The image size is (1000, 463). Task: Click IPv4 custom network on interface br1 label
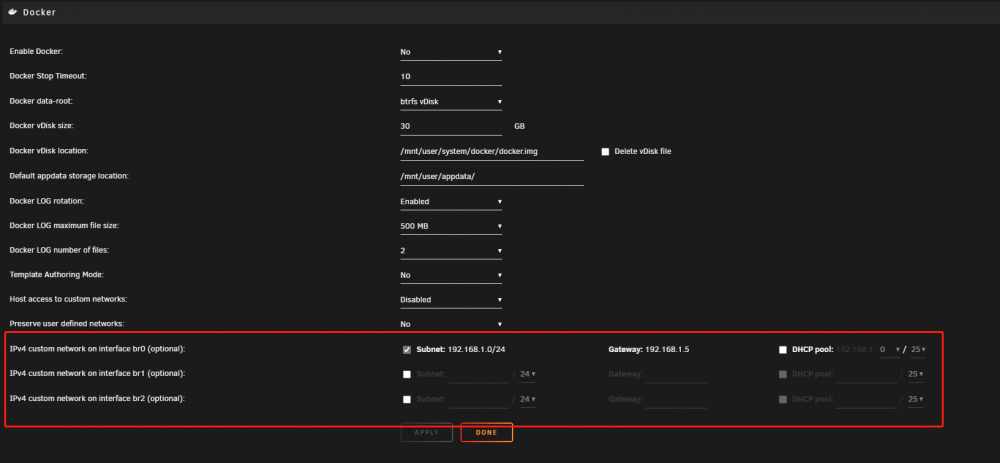[98, 373]
